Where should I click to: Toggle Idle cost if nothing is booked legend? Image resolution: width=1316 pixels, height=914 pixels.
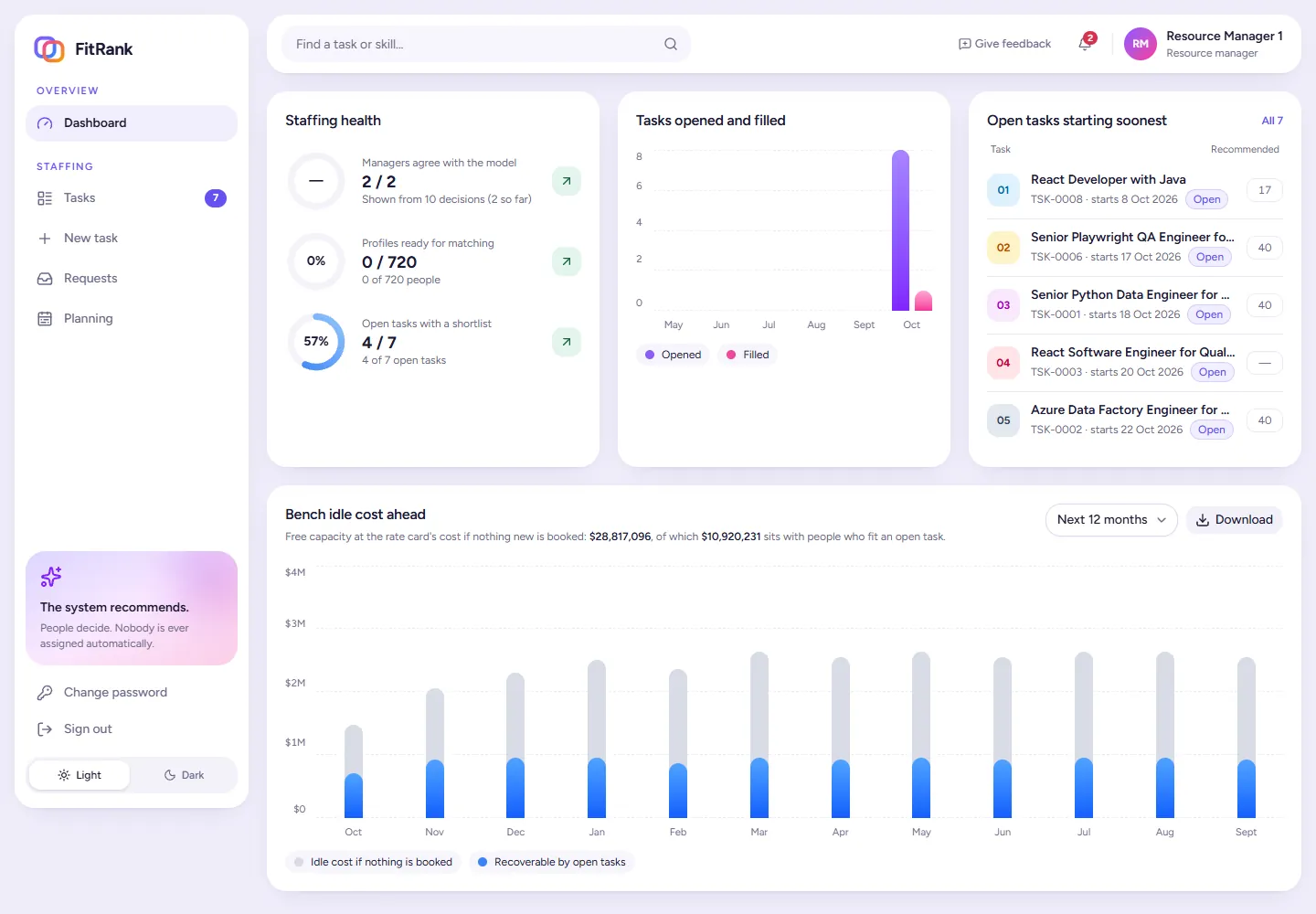click(373, 862)
